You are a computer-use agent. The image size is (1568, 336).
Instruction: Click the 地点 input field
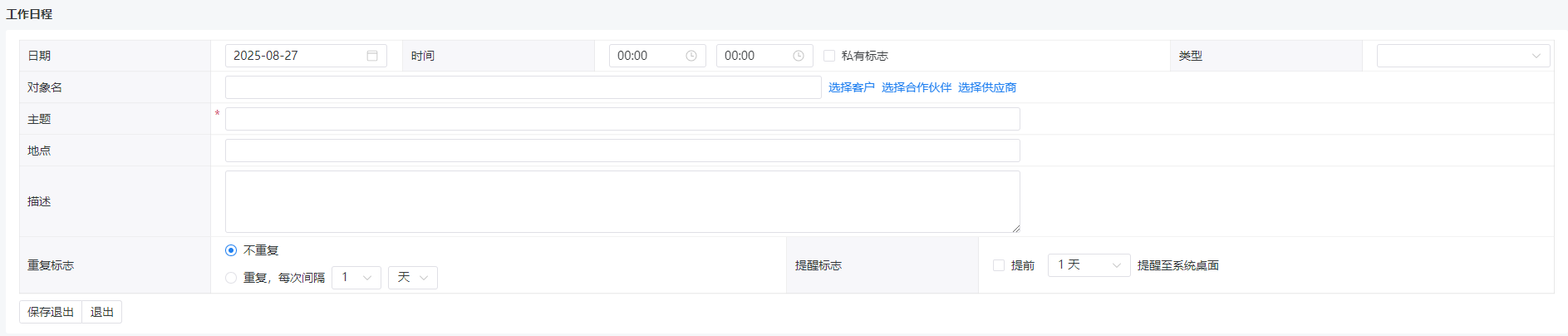[622, 151]
